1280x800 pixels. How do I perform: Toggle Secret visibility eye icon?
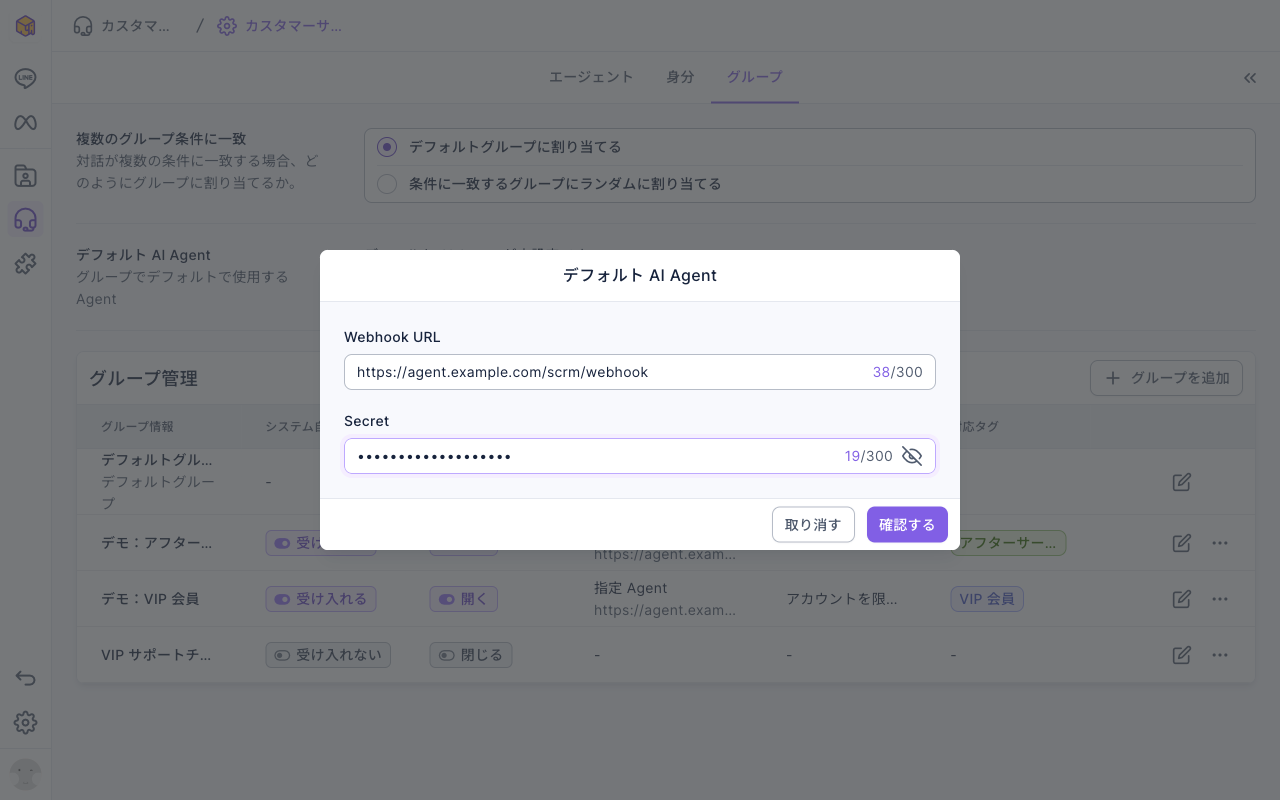(x=912, y=456)
